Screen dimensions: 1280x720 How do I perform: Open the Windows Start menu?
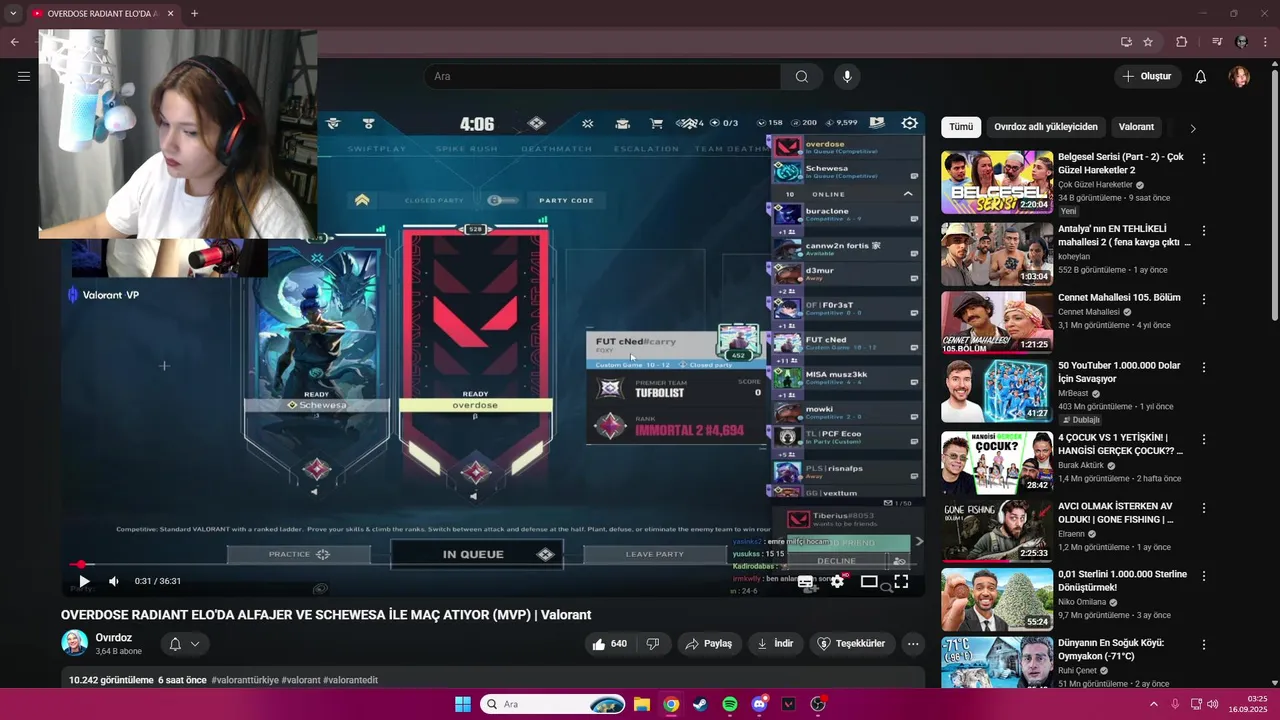click(x=463, y=704)
